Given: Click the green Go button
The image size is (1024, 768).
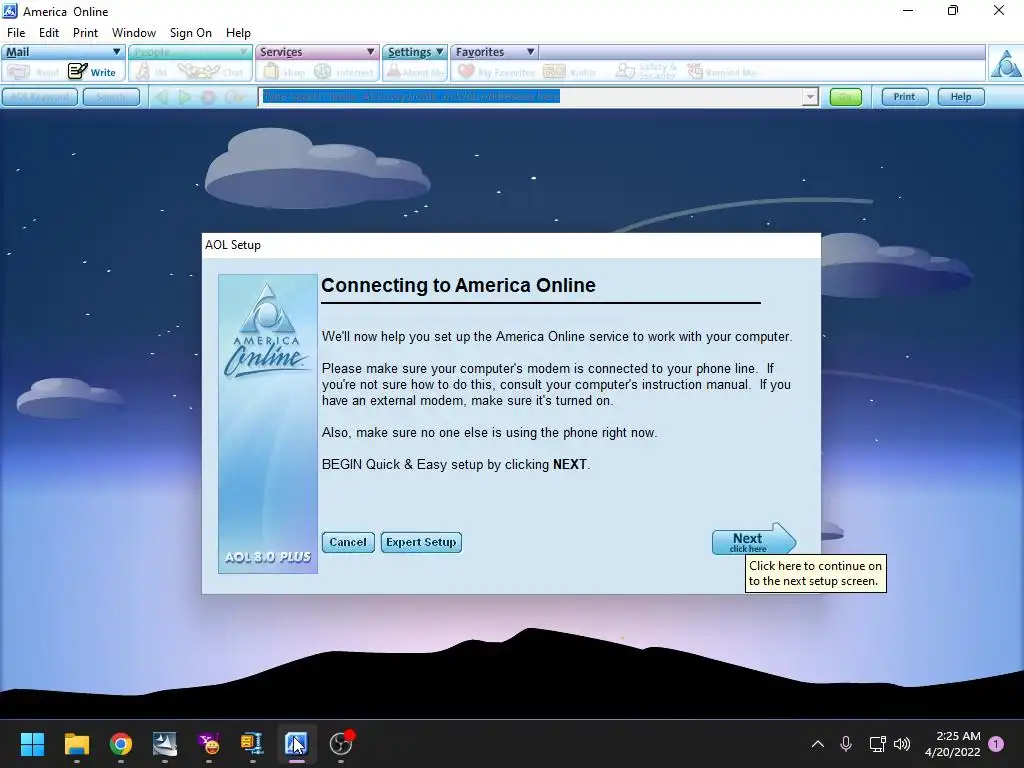Looking at the screenshot, I should coord(846,97).
